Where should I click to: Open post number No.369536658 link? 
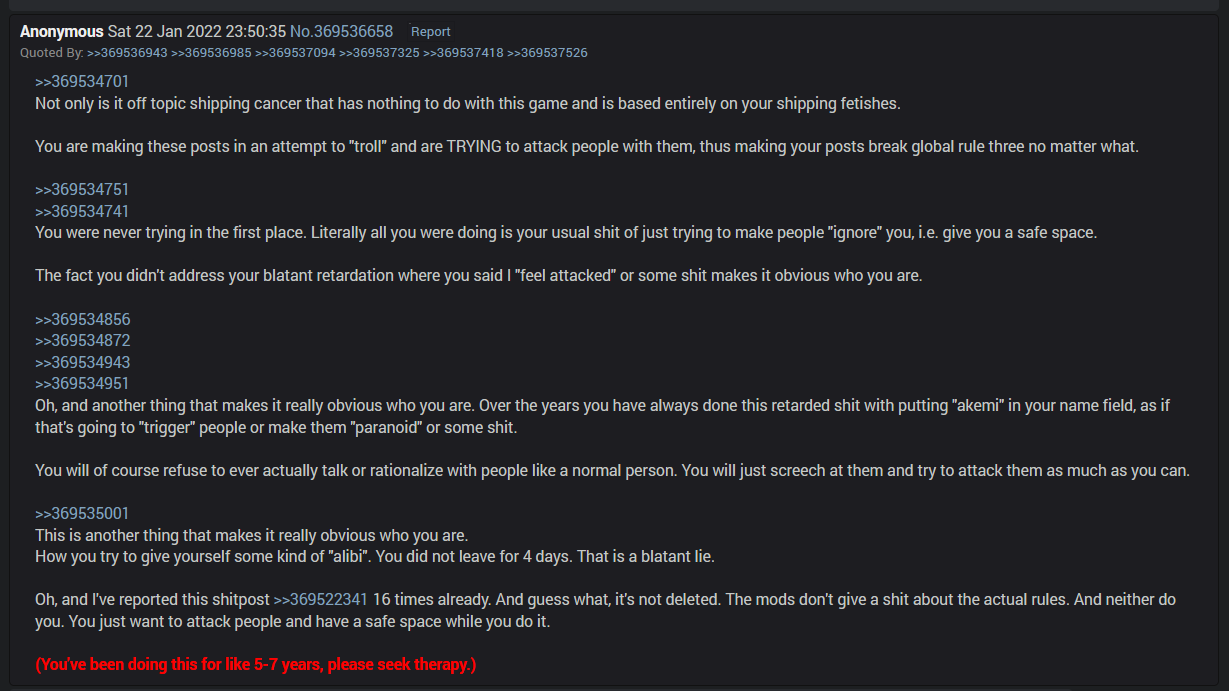pyautogui.click(x=341, y=32)
